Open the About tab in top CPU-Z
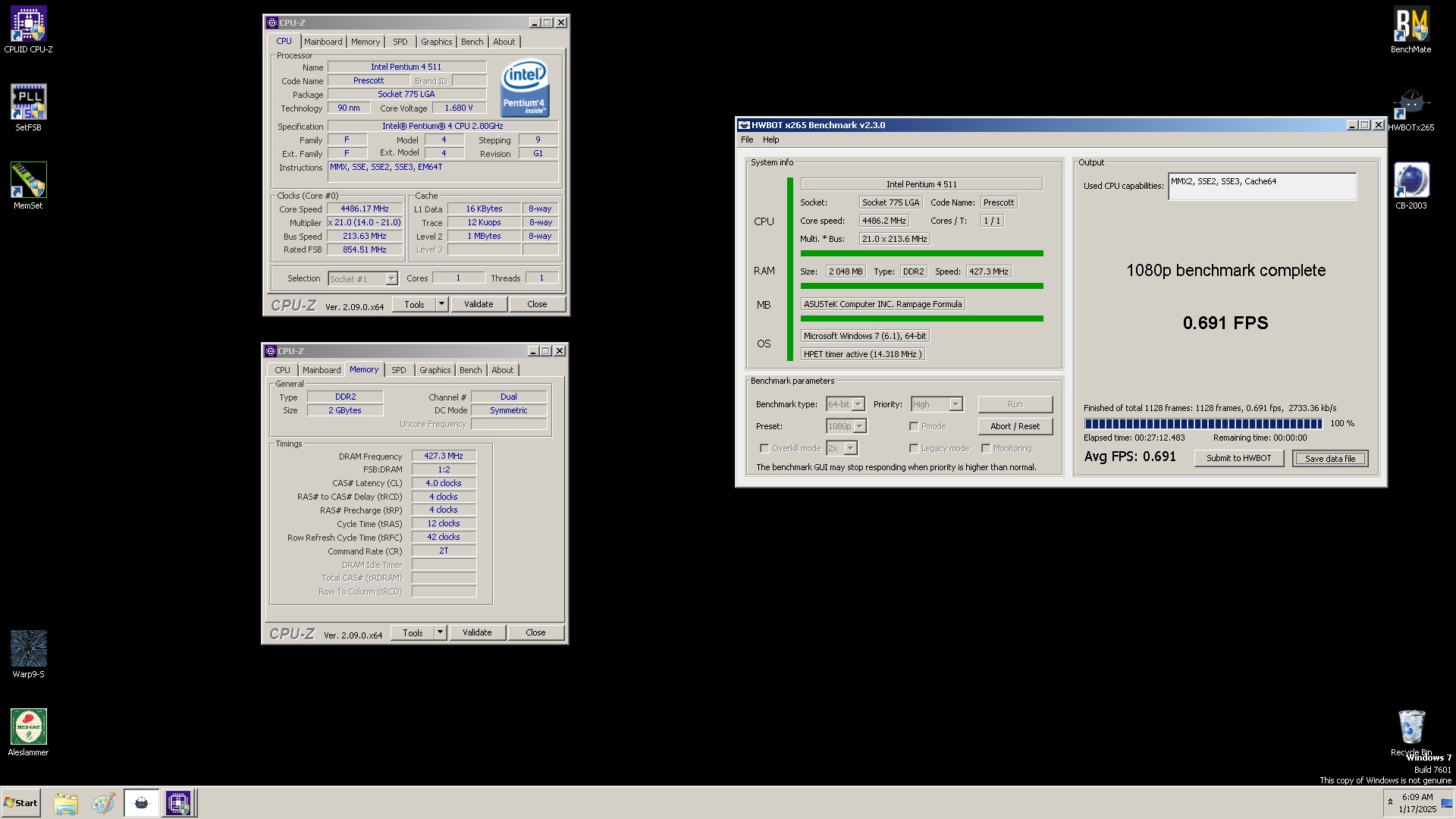1456x819 pixels. pyautogui.click(x=504, y=42)
